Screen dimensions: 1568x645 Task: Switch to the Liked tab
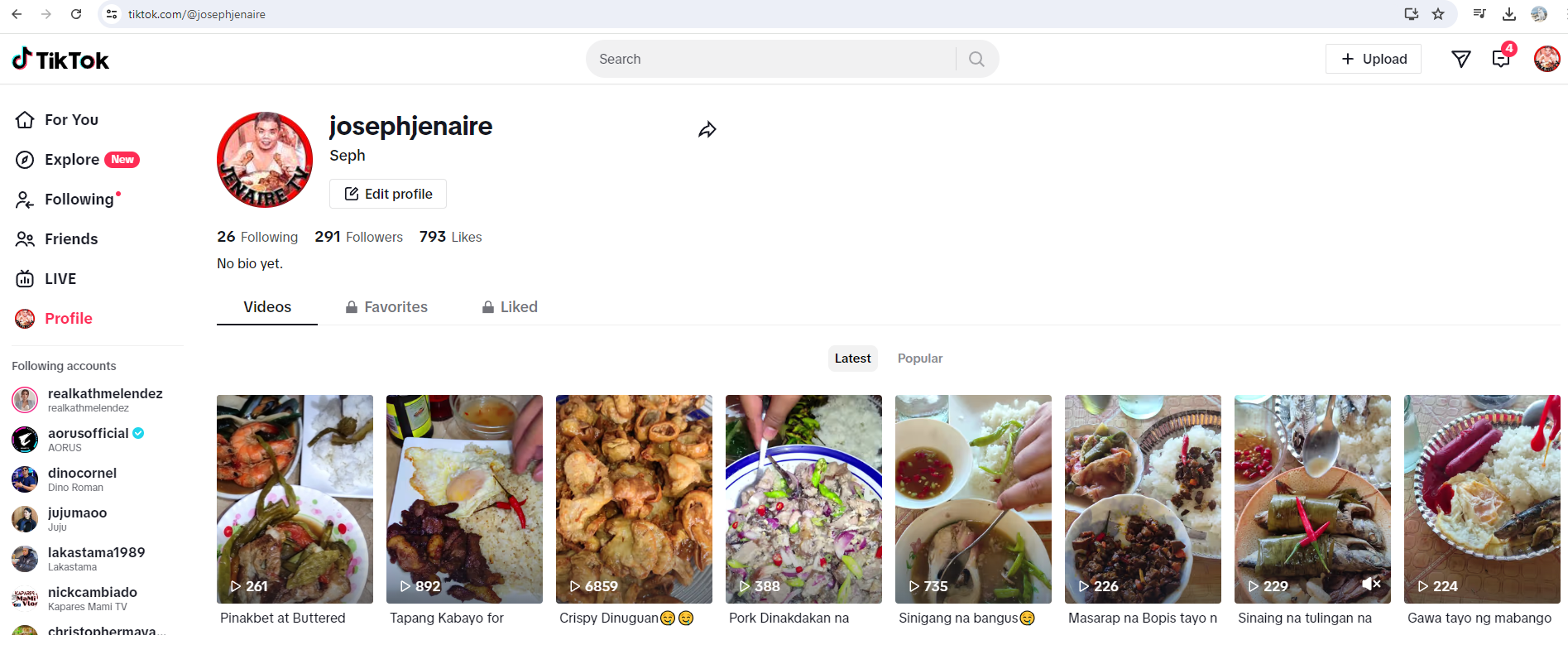pyautogui.click(x=510, y=307)
